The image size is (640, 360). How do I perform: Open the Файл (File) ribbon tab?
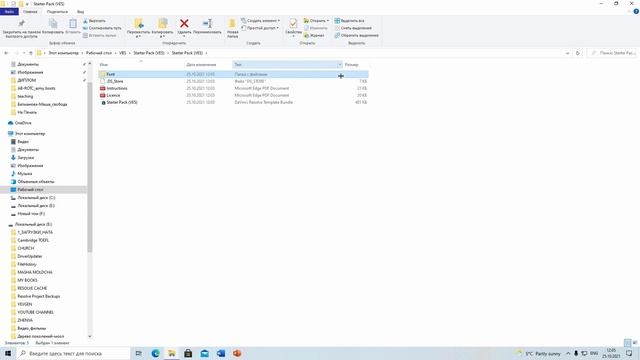9,12
